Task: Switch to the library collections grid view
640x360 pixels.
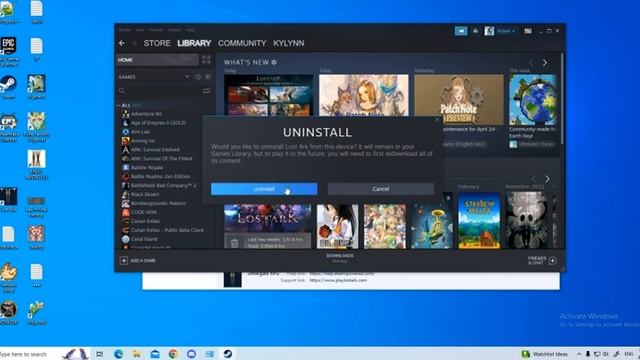Action: [206, 60]
